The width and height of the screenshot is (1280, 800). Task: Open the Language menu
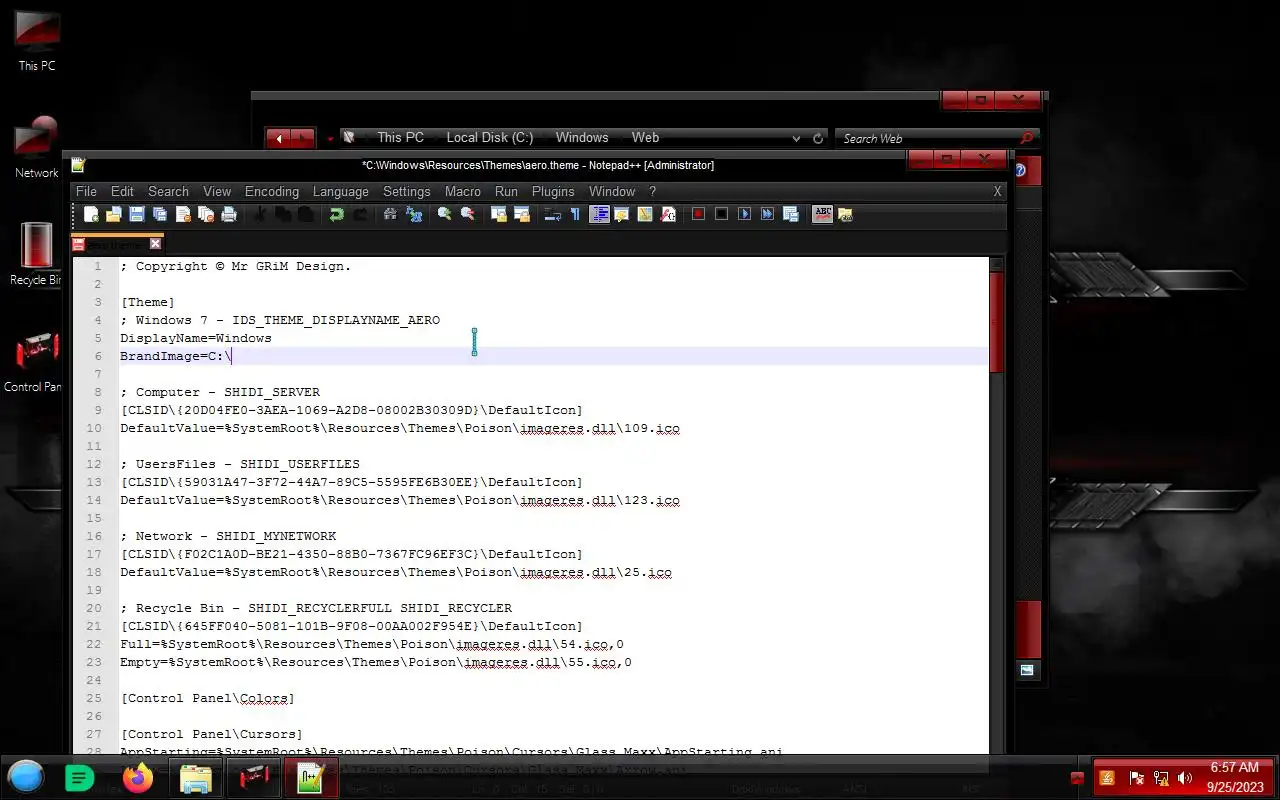point(340,191)
